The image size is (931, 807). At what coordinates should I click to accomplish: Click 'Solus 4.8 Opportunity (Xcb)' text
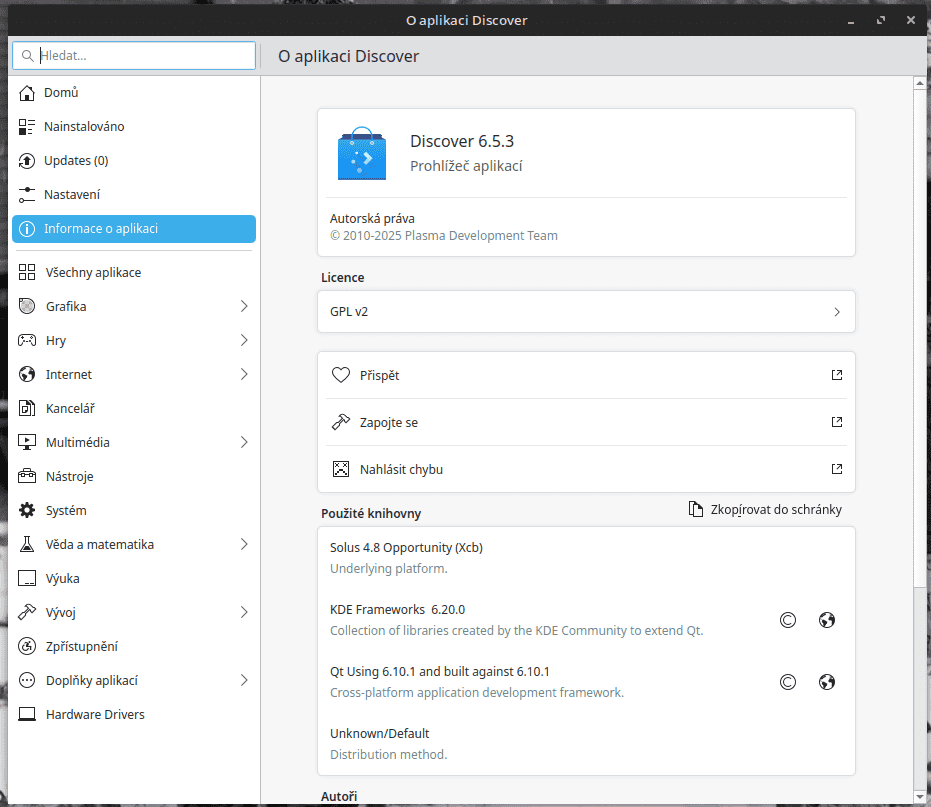pos(406,548)
